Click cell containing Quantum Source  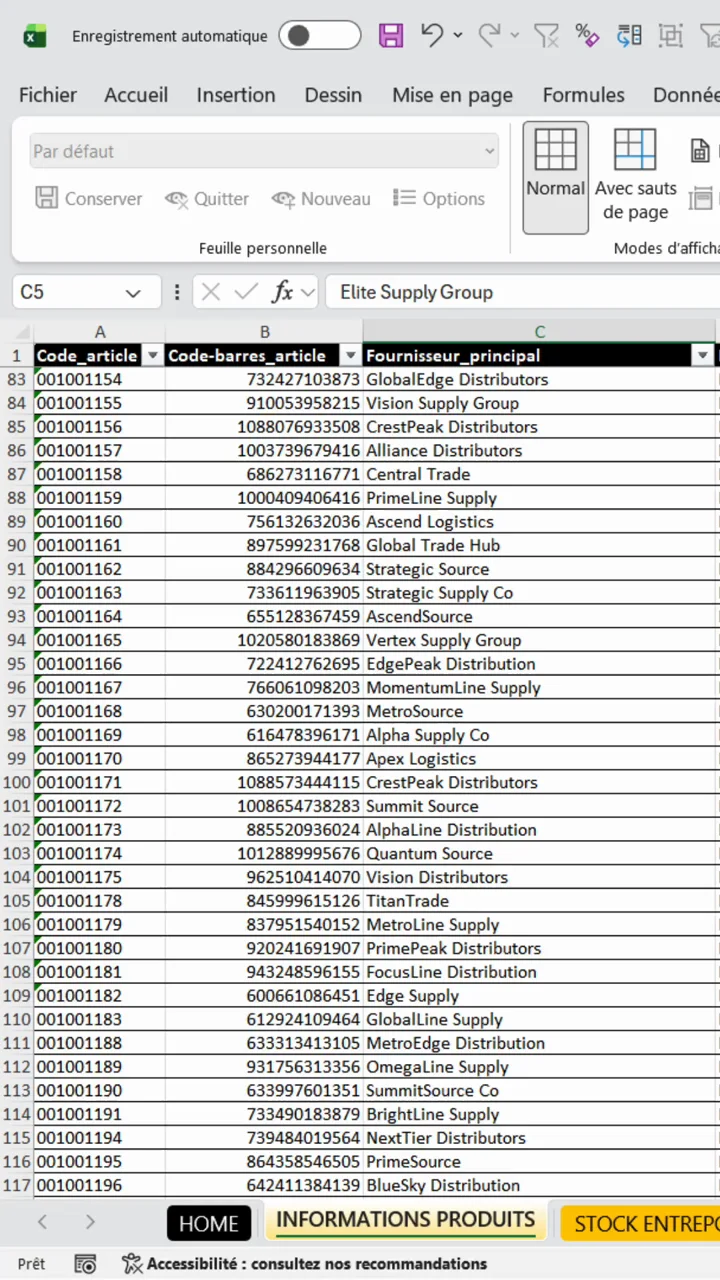click(x=540, y=854)
